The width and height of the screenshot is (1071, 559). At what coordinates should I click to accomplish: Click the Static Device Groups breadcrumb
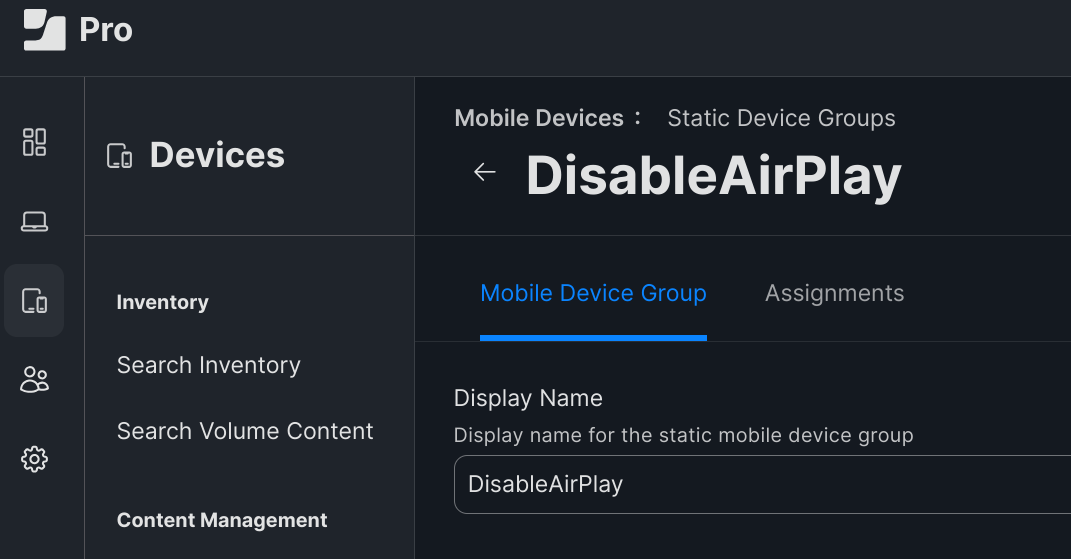pos(781,118)
